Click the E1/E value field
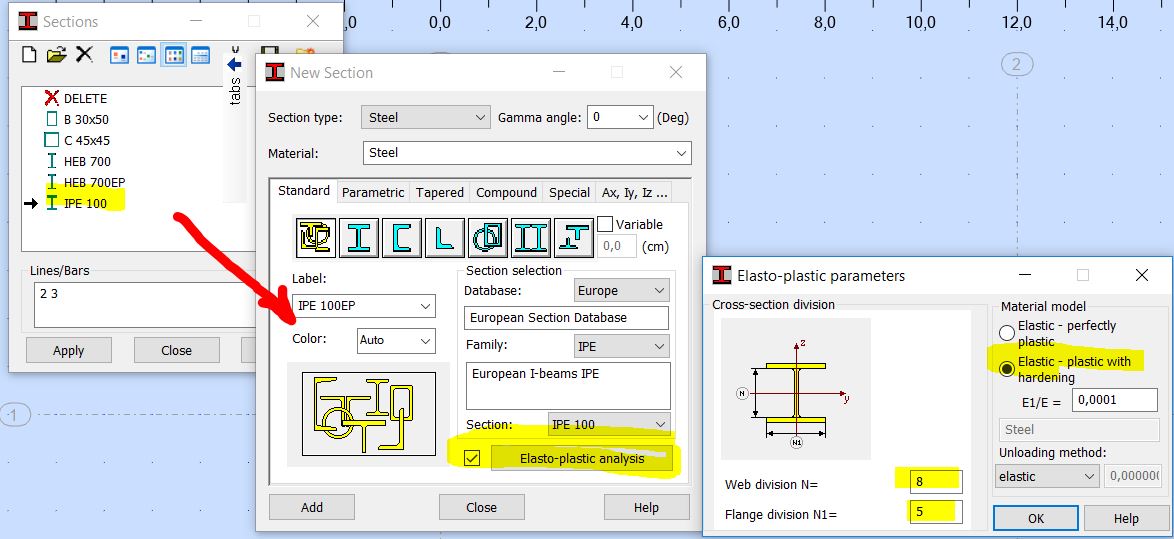 pos(1115,400)
